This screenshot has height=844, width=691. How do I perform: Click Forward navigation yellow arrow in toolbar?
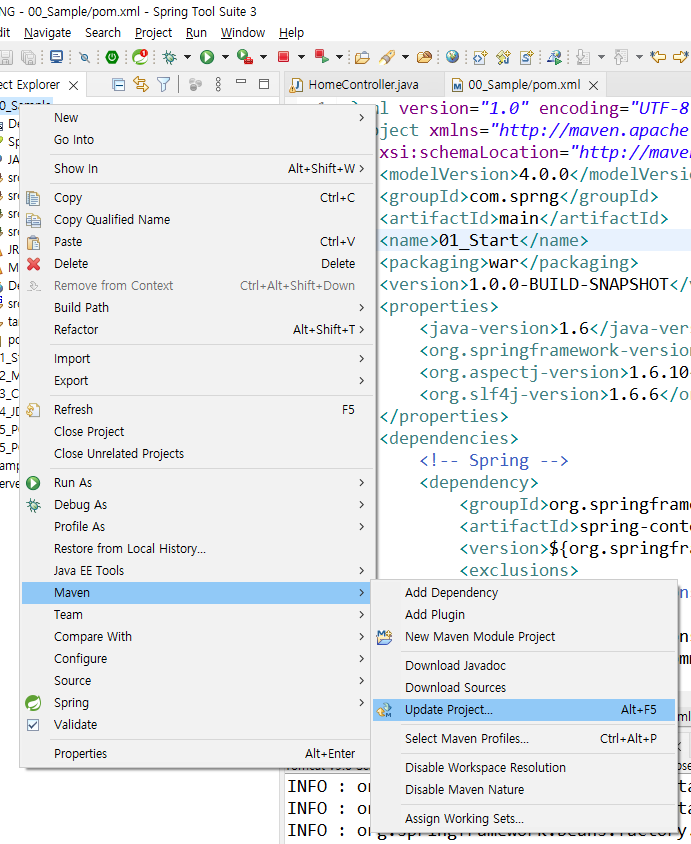(x=681, y=57)
